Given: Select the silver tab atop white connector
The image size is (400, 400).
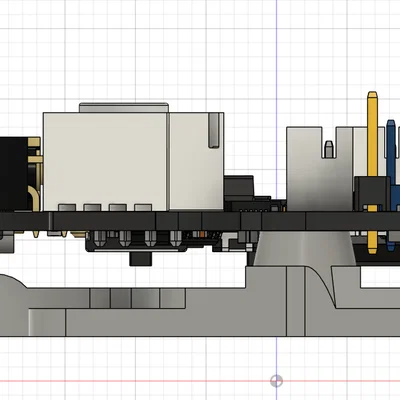Looking at the screenshot, I should coord(124,107).
